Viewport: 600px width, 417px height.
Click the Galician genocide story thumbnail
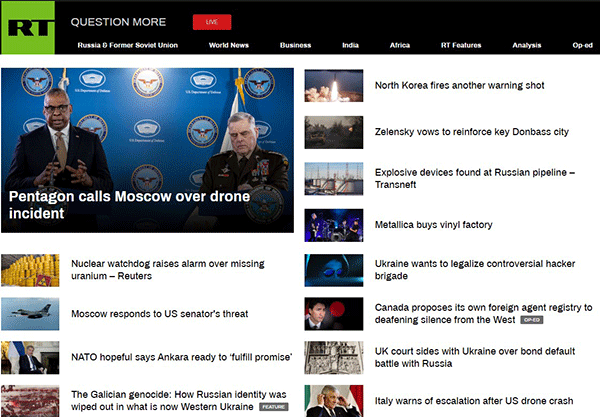tap(30, 401)
